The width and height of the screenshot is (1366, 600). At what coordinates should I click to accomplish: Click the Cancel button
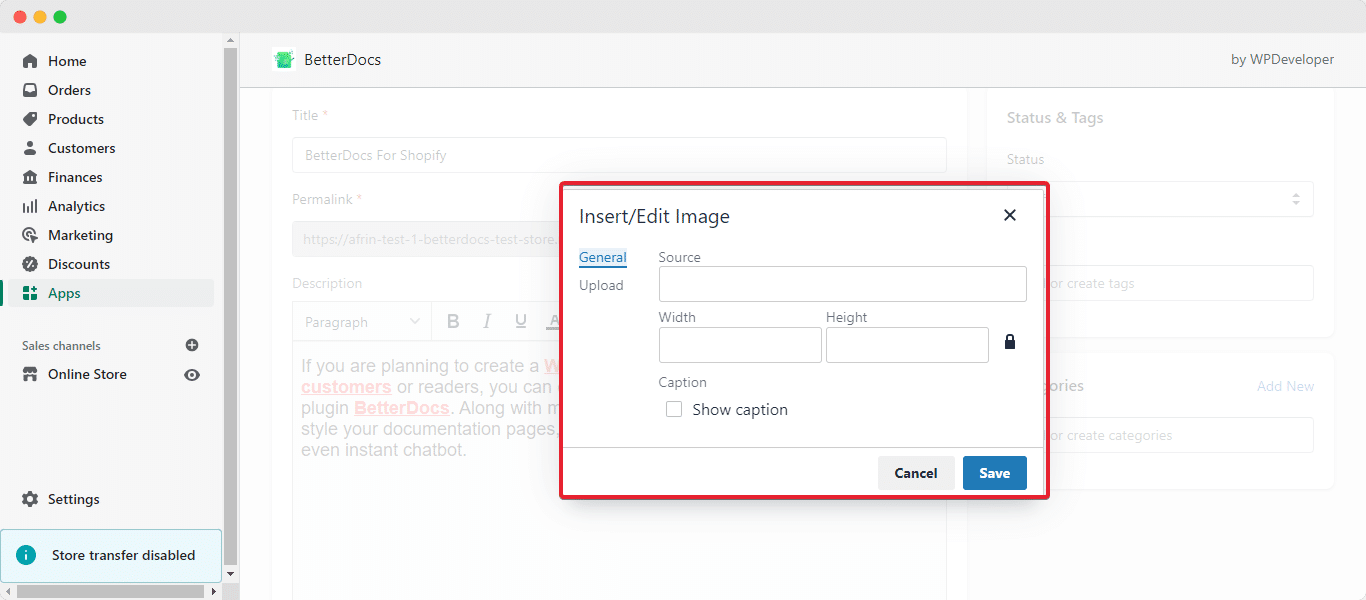[x=916, y=472]
